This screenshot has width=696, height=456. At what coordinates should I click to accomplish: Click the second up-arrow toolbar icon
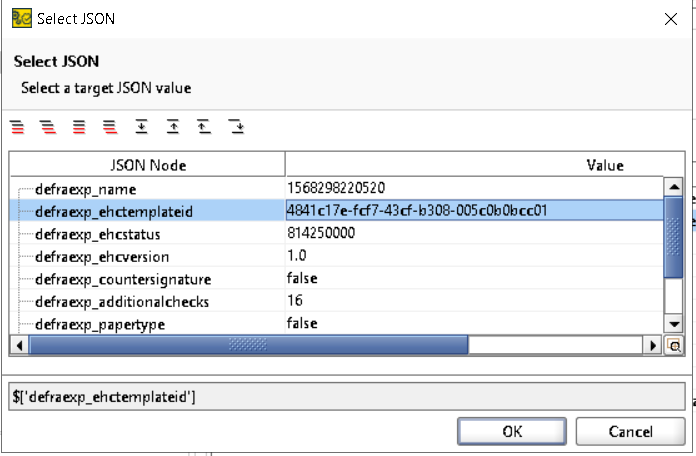tap(204, 127)
